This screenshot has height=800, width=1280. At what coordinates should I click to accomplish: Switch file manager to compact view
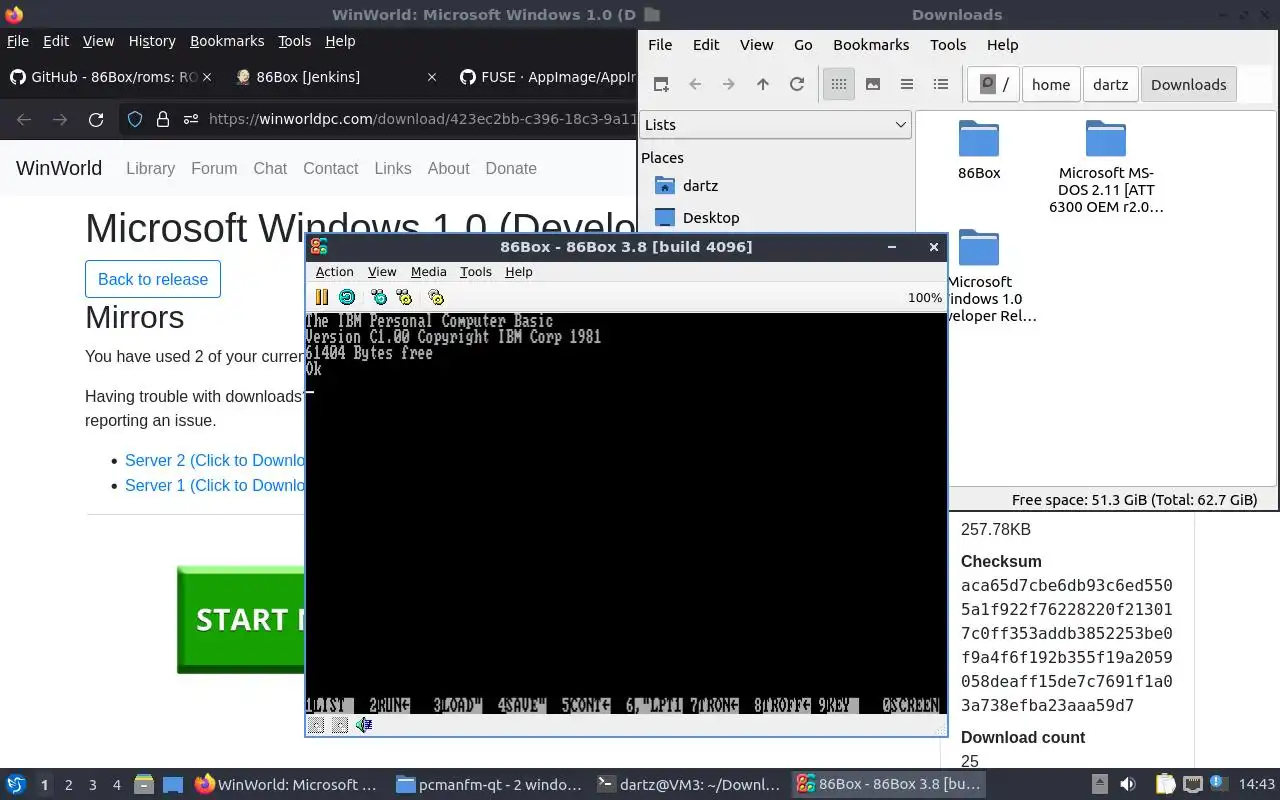point(907,85)
